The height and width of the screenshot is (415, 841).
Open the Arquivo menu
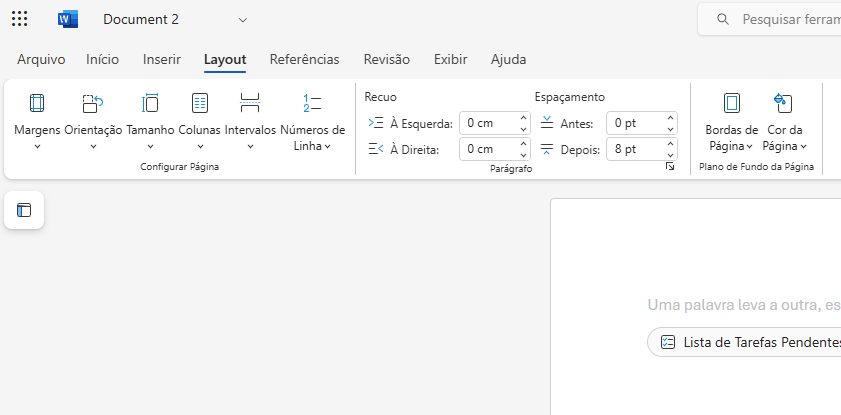point(41,59)
